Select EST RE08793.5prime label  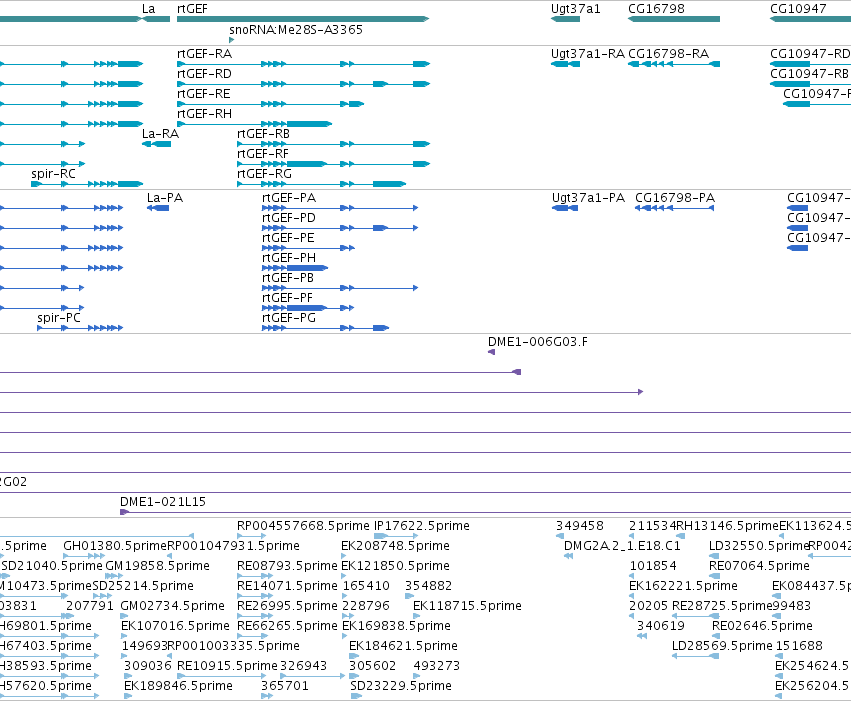tap(287, 566)
